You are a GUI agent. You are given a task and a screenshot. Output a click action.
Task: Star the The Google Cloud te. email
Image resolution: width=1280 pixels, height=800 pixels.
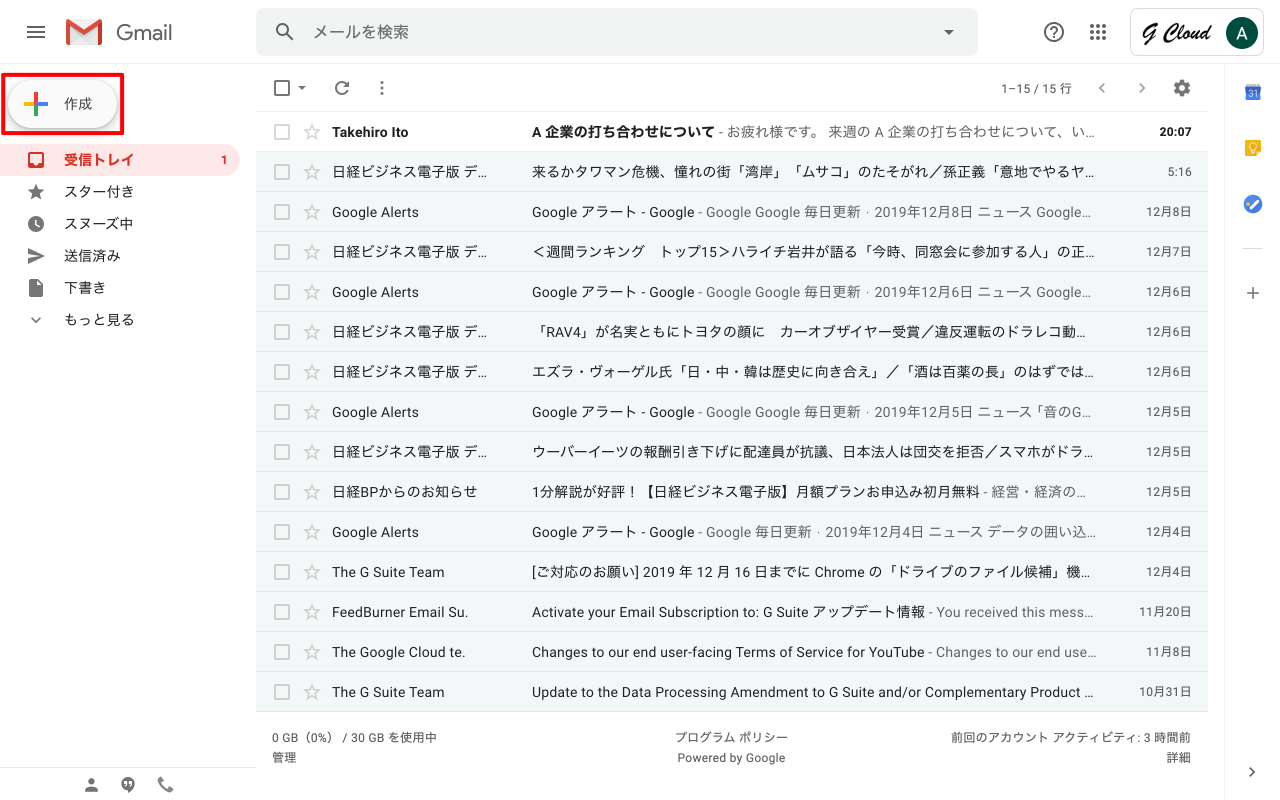tap(312, 652)
